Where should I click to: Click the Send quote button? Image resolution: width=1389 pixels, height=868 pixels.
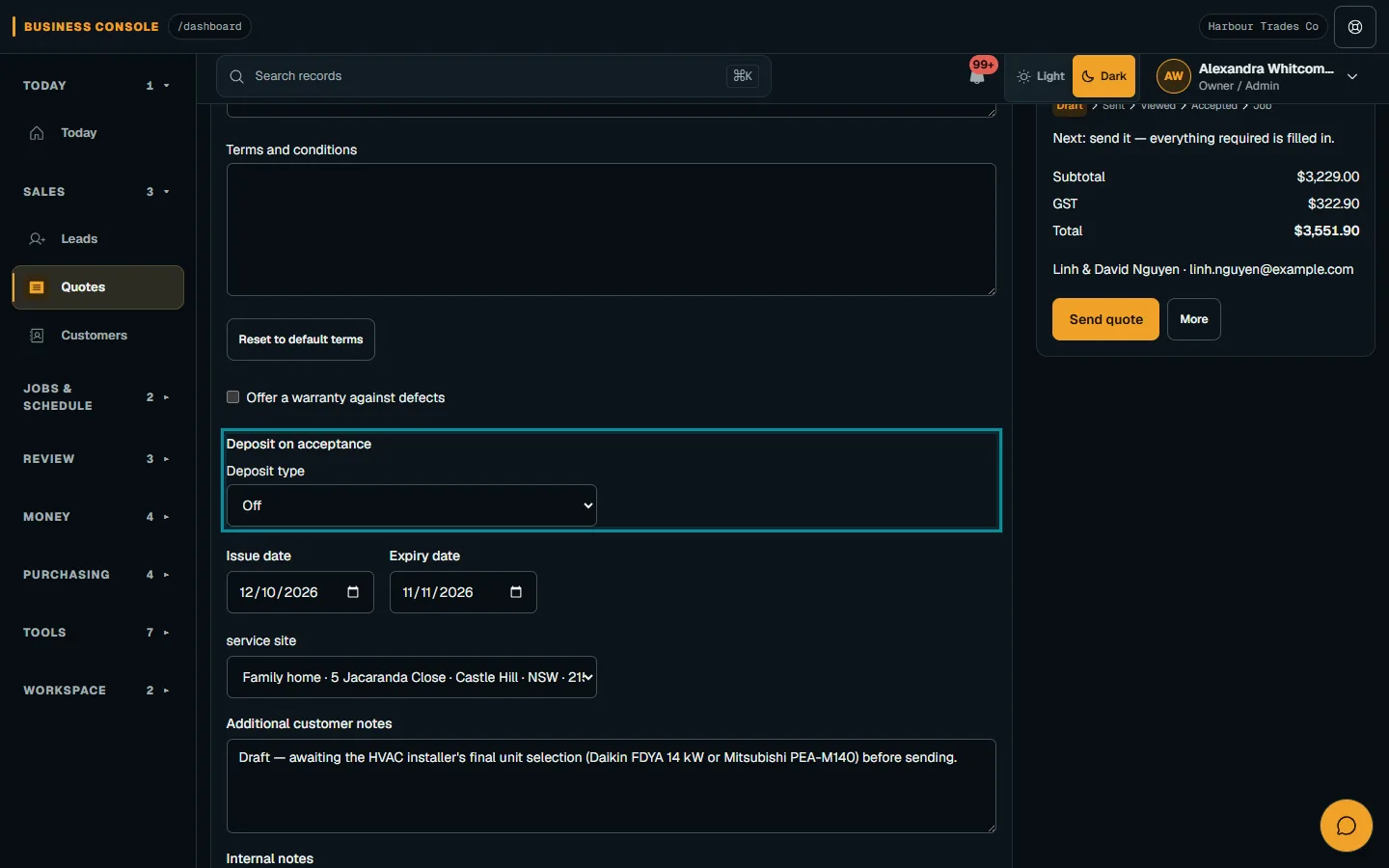tap(1105, 319)
